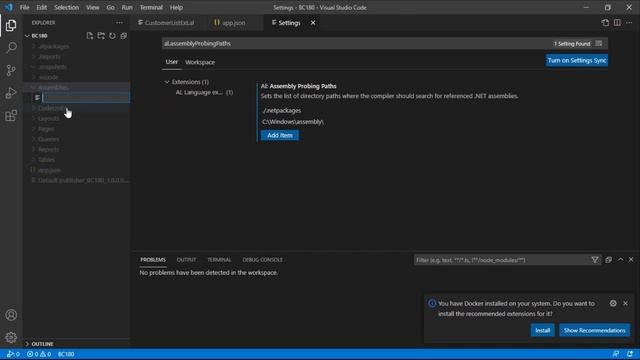Click the filter icon in Problems panel
The image size is (640, 360).
595,260
